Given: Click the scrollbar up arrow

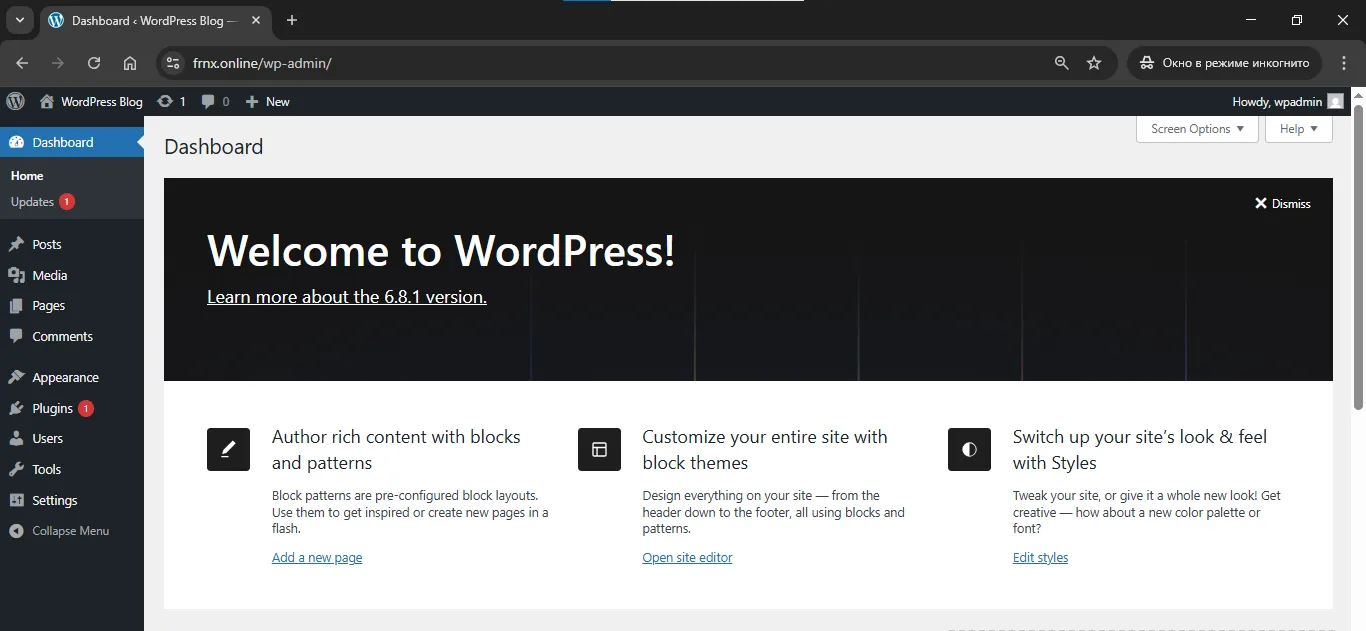Looking at the screenshot, I should pos(1359,96).
